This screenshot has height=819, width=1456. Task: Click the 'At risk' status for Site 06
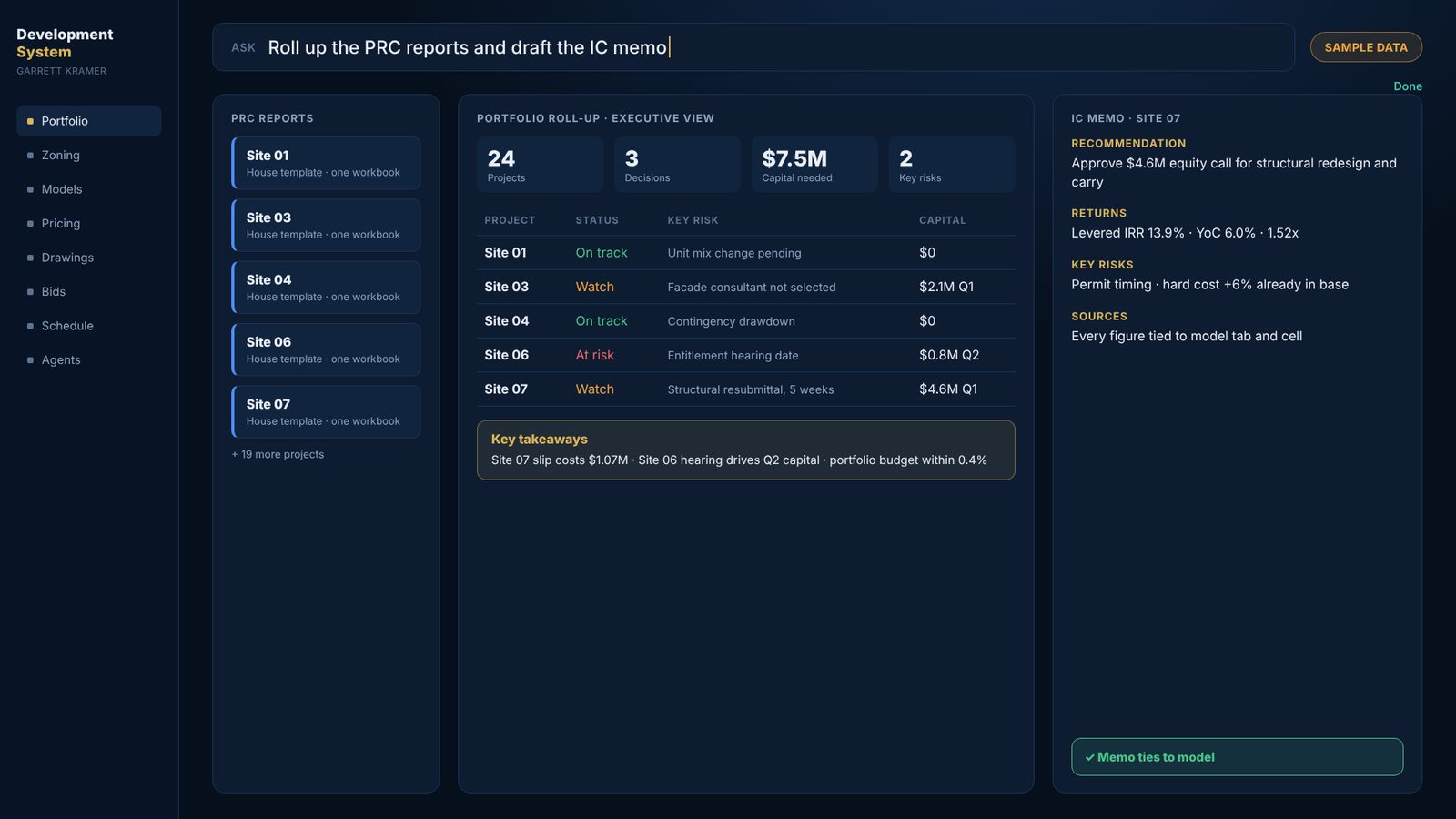coord(594,355)
